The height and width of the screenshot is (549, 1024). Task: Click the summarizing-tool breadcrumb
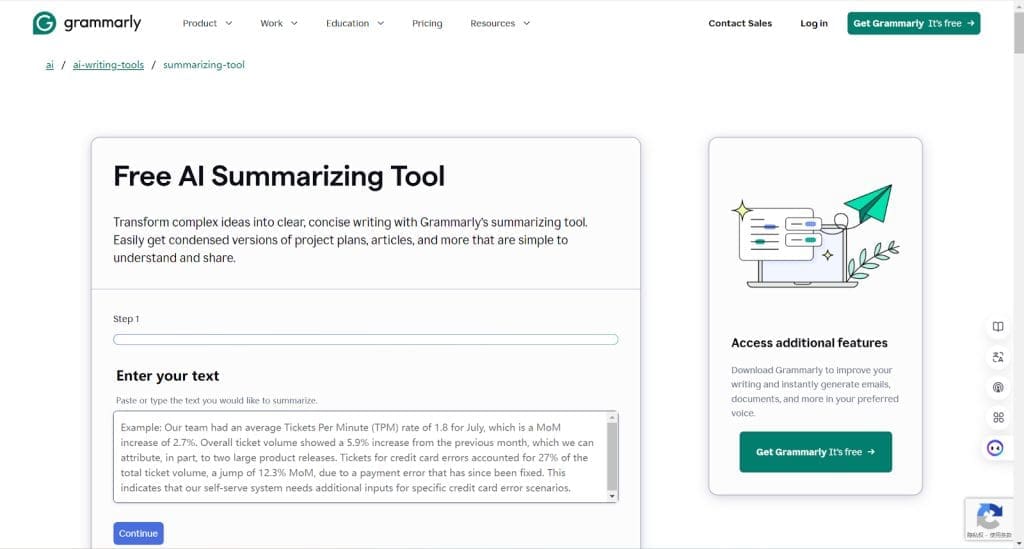tap(204, 65)
